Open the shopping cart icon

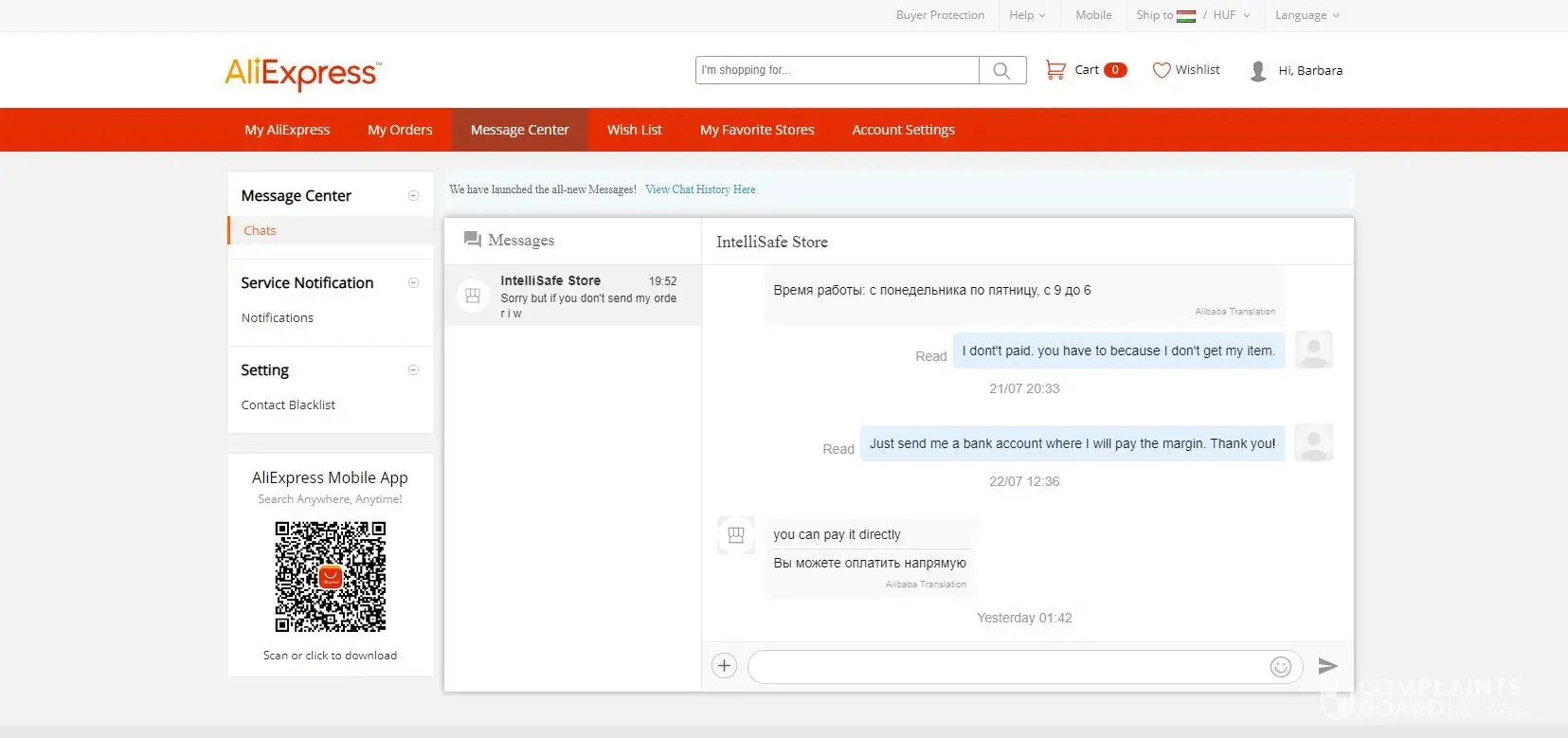[1054, 69]
